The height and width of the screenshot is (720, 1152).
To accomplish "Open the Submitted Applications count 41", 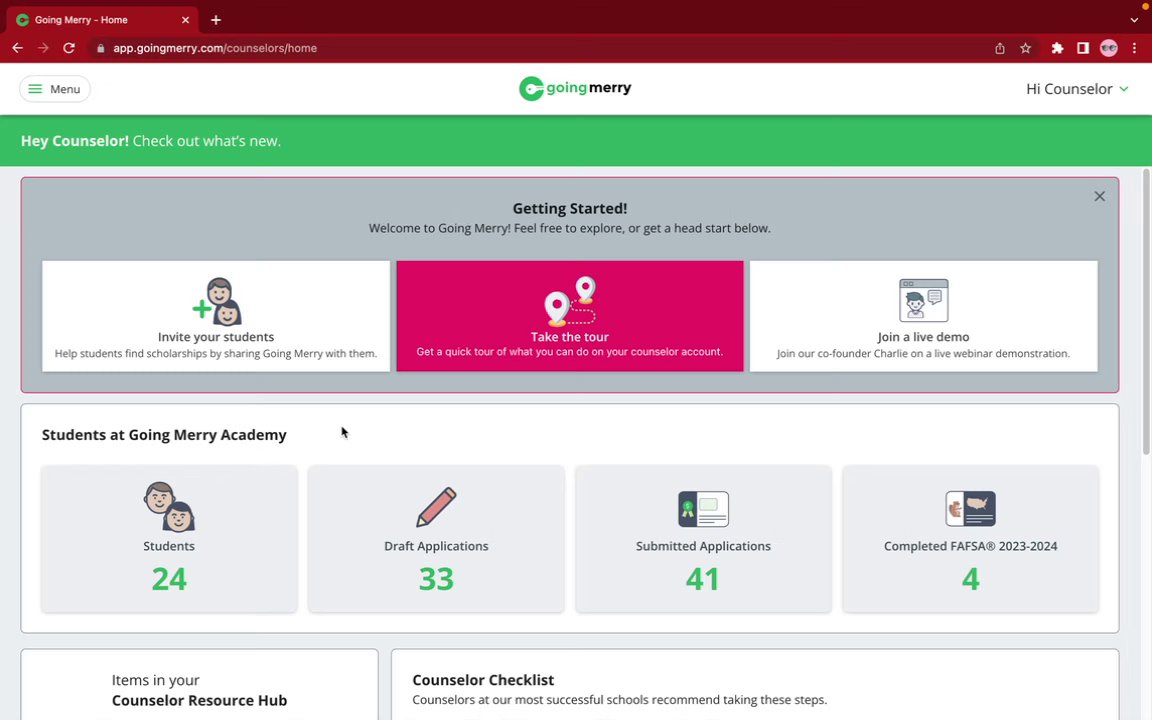I will coord(703,579).
